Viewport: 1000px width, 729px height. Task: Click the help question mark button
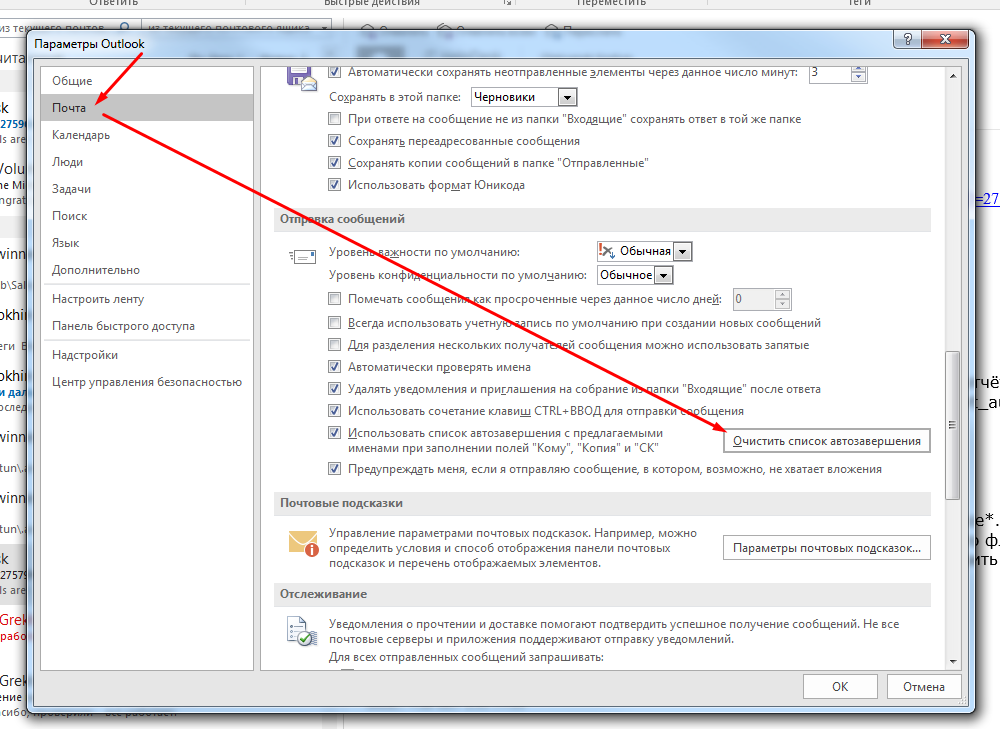[909, 40]
